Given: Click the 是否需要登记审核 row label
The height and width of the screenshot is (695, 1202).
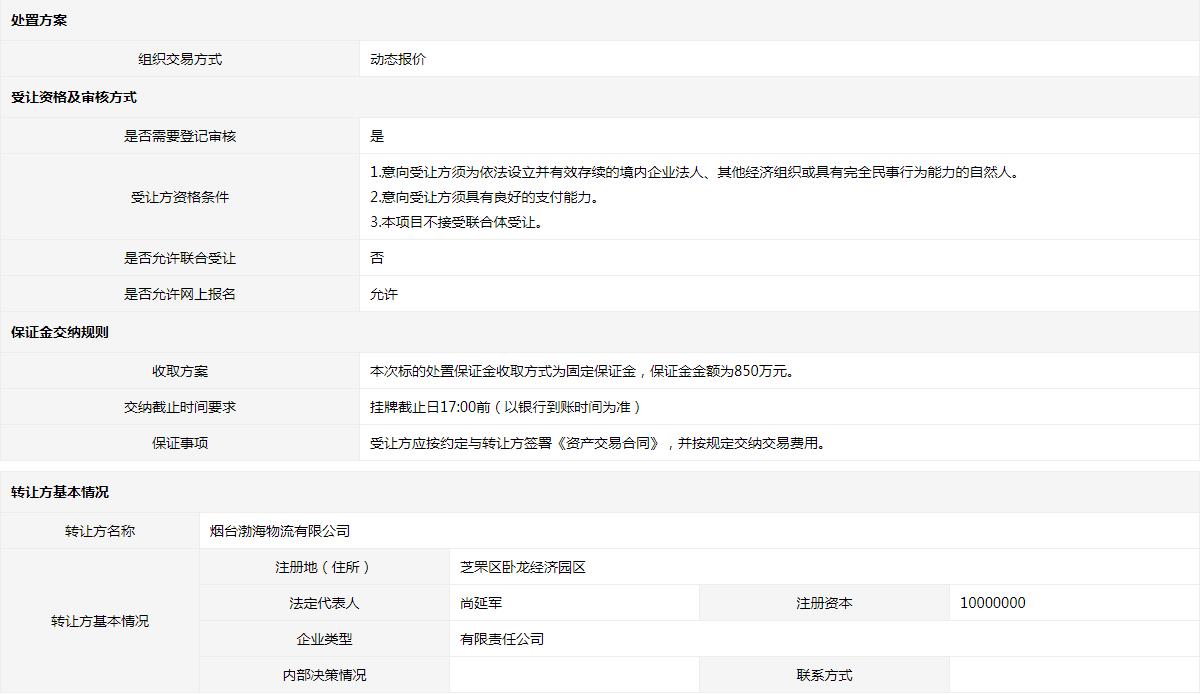Looking at the screenshot, I should click(x=180, y=136).
